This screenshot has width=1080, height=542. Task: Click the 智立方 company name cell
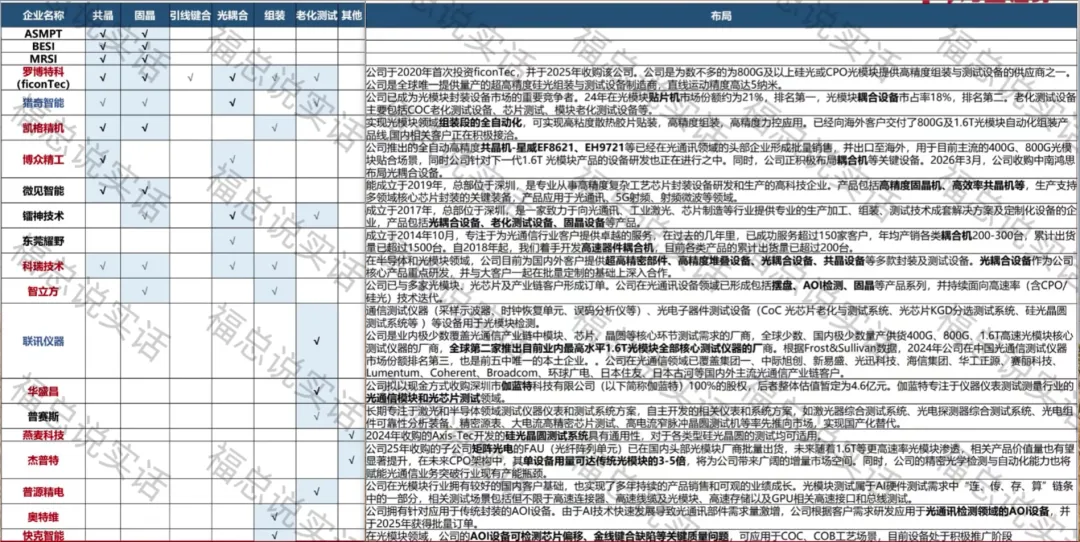42,291
